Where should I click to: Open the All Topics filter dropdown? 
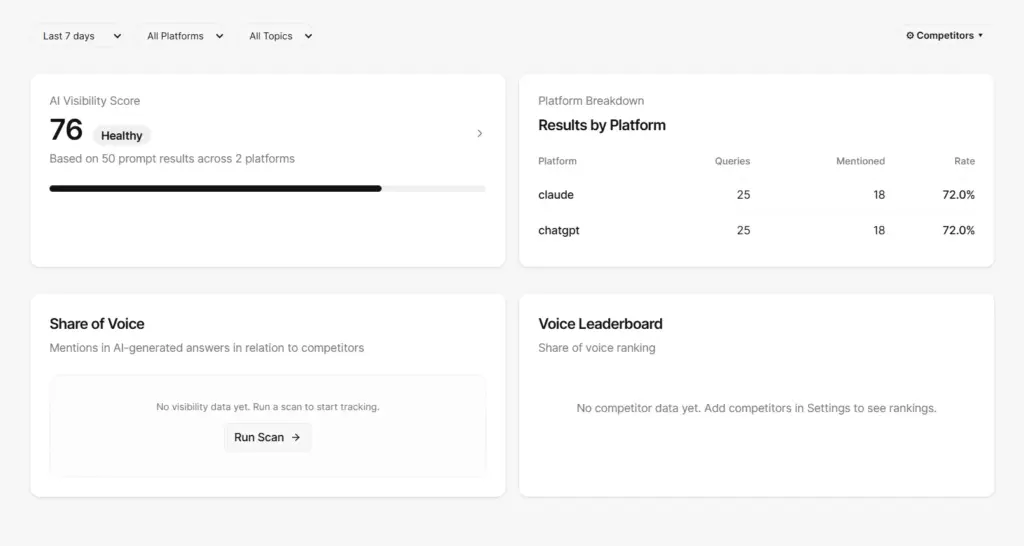[x=280, y=36]
